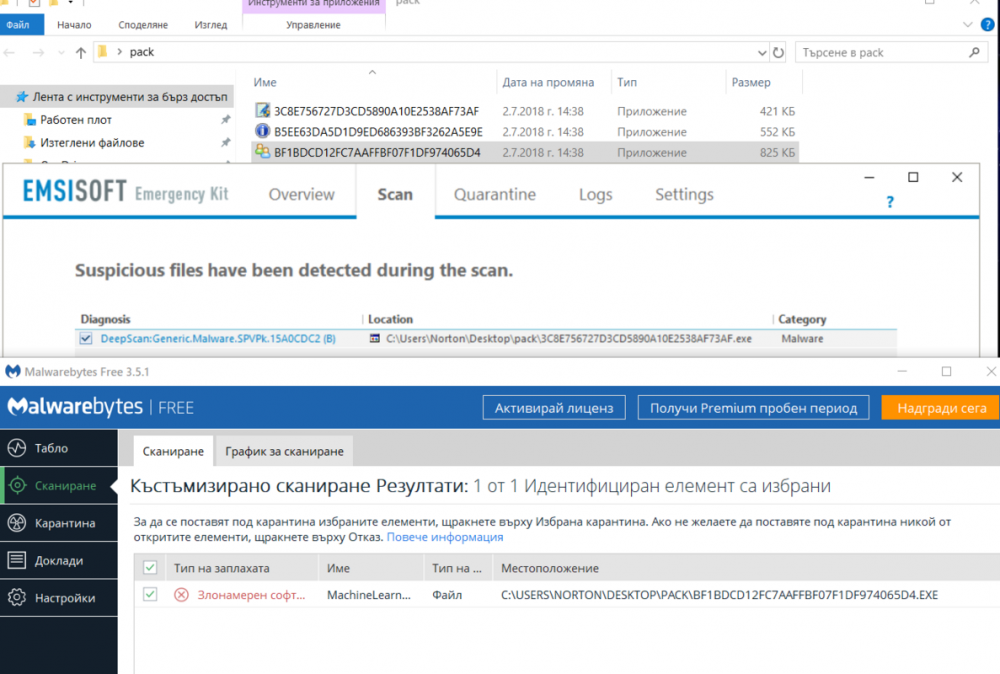Click the Emsisoft help question mark icon
The image size is (1000, 674).
(x=890, y=202)
